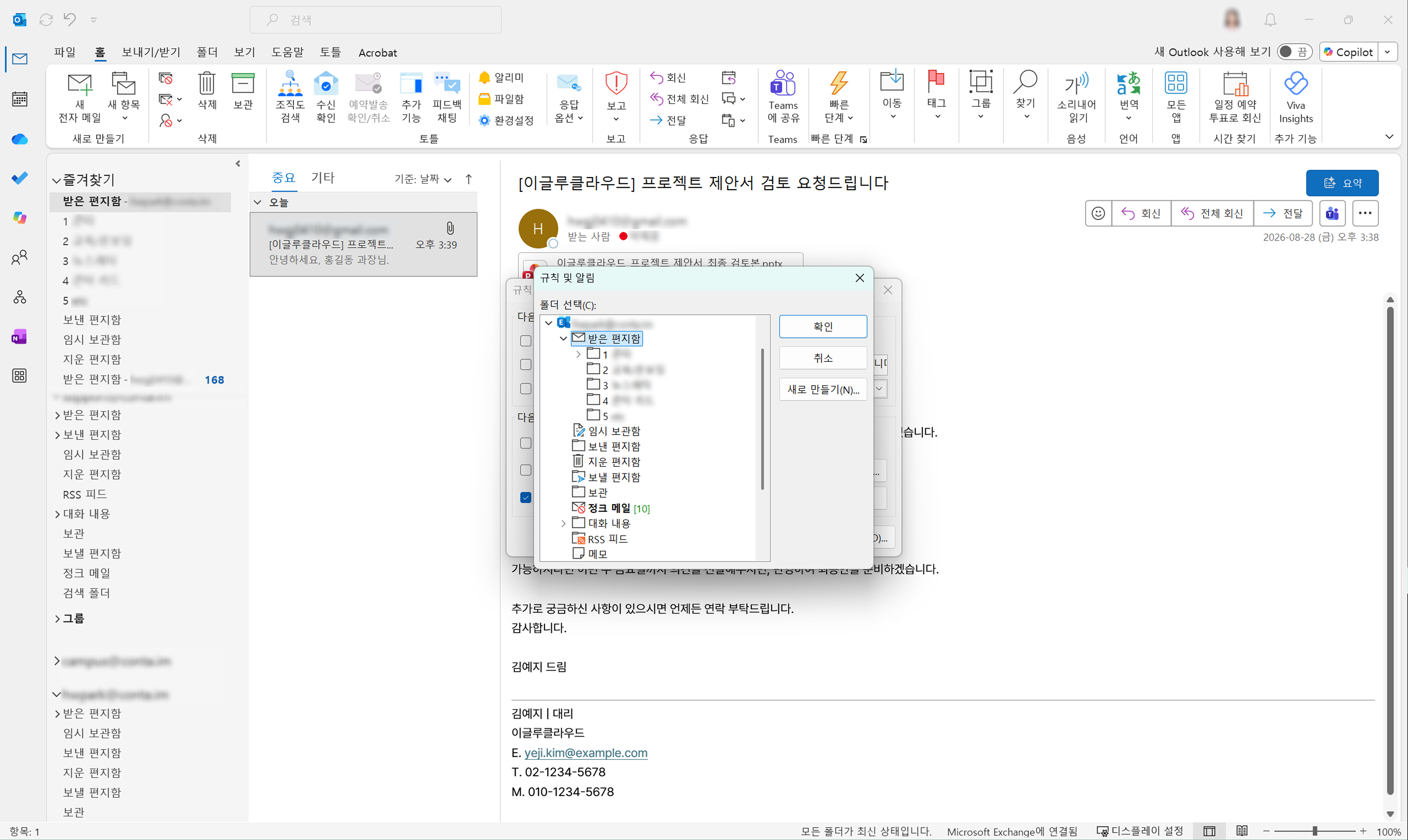Click the 검색 search box

375,20
